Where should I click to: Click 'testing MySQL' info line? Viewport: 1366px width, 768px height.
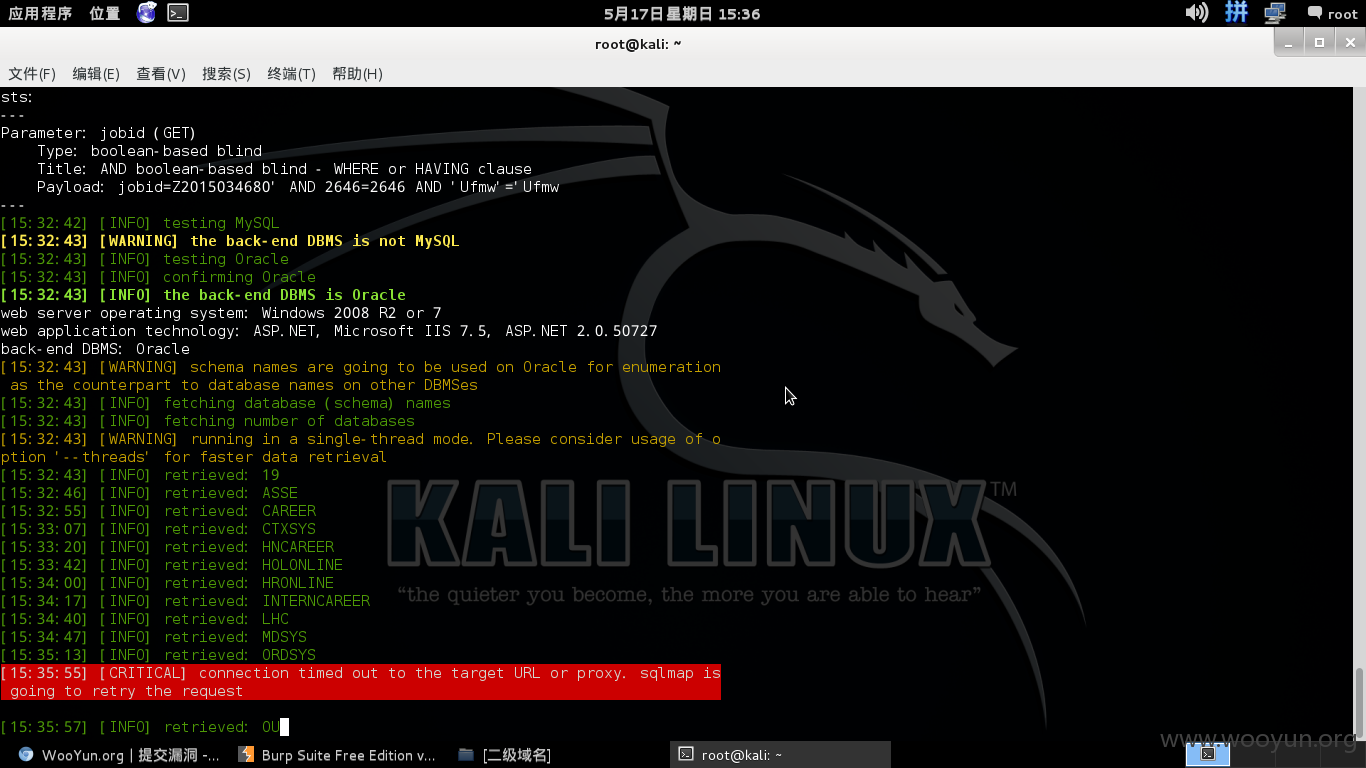point(140,223)
